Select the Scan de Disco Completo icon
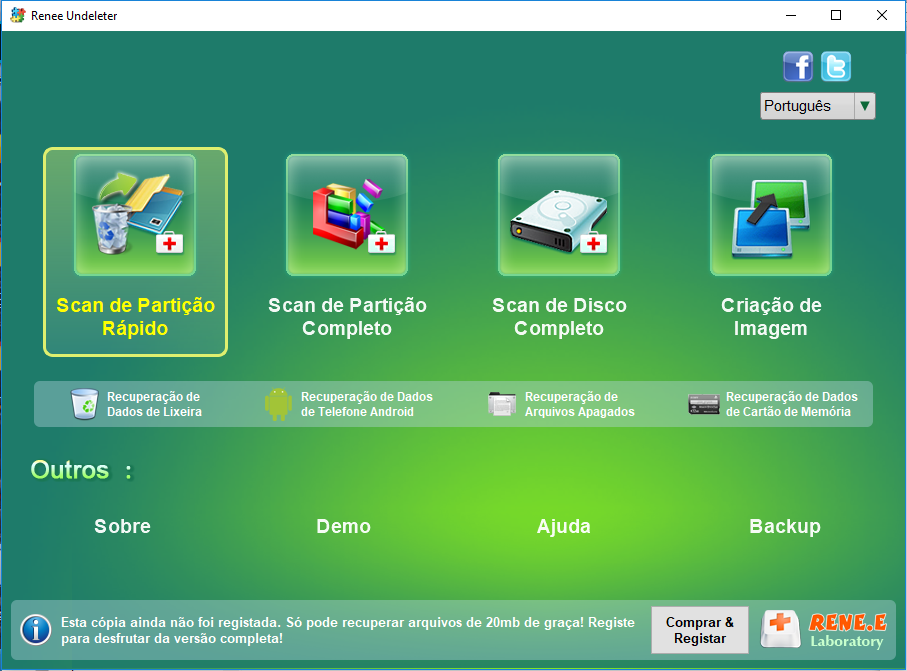907x671 pixels. click(x=559, y=215)
